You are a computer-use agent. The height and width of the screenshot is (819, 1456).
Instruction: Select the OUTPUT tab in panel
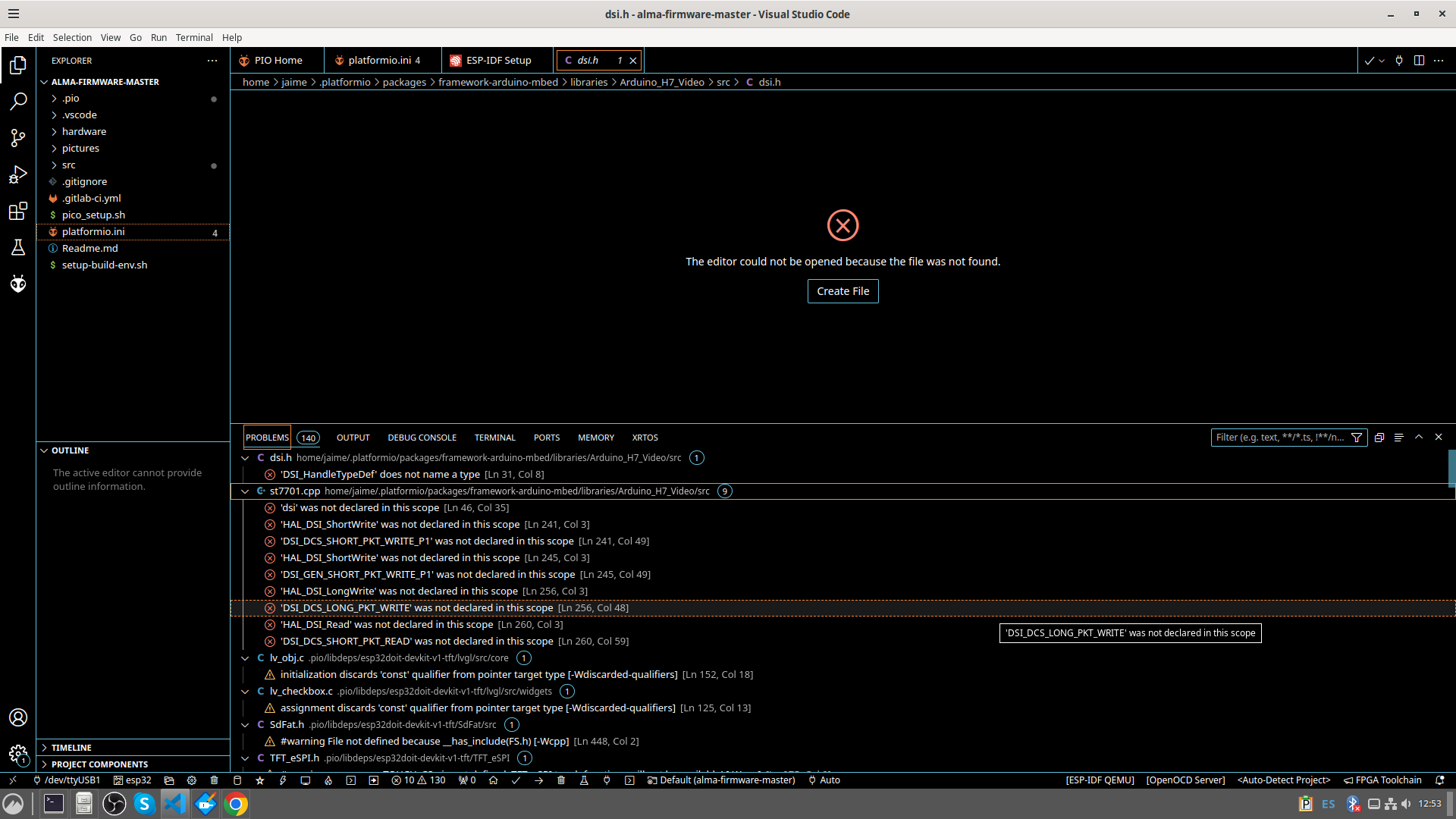[353, 437]
